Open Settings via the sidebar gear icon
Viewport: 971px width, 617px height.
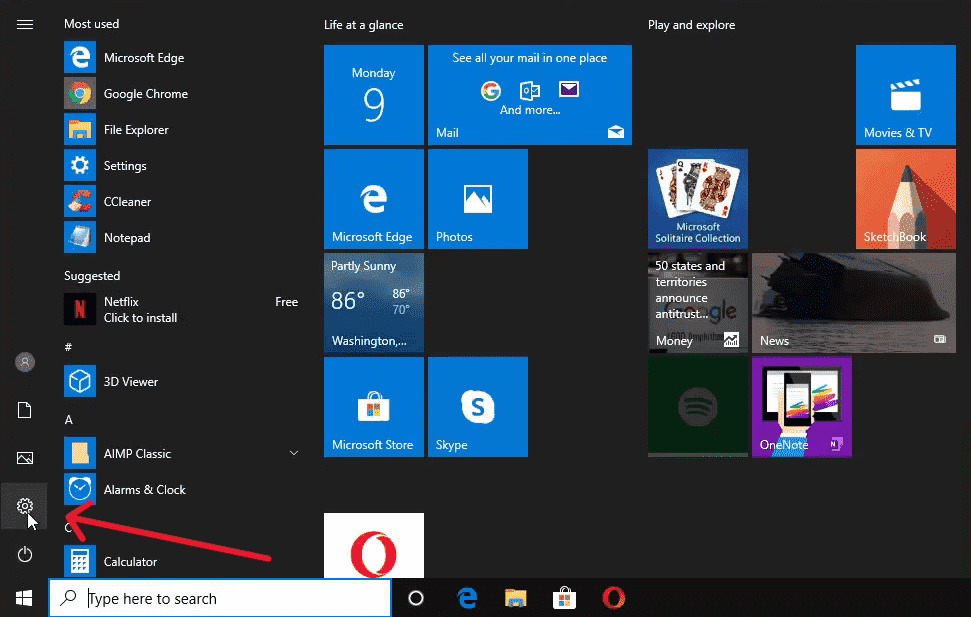click(24, 506)
